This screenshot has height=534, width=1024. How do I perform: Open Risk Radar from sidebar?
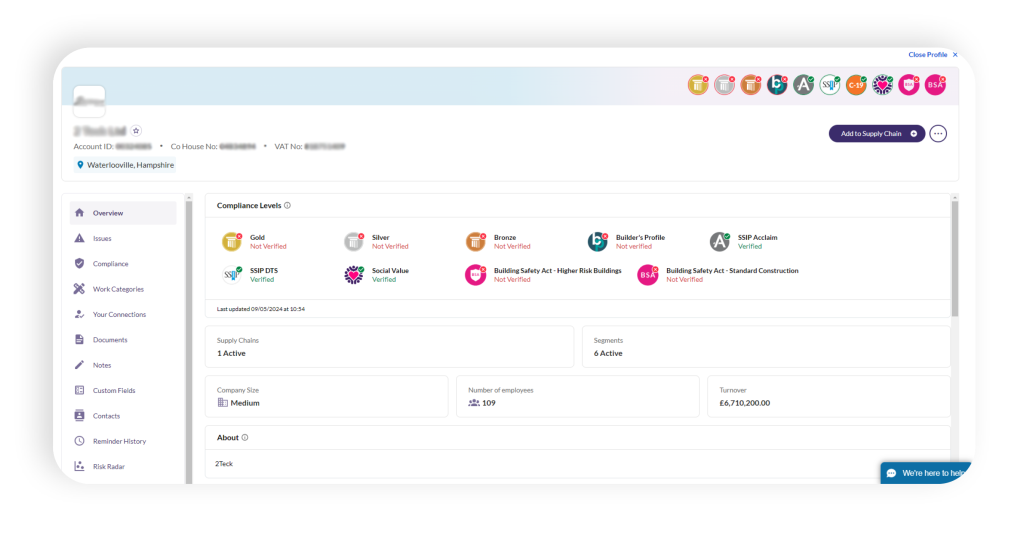point(108,467)
